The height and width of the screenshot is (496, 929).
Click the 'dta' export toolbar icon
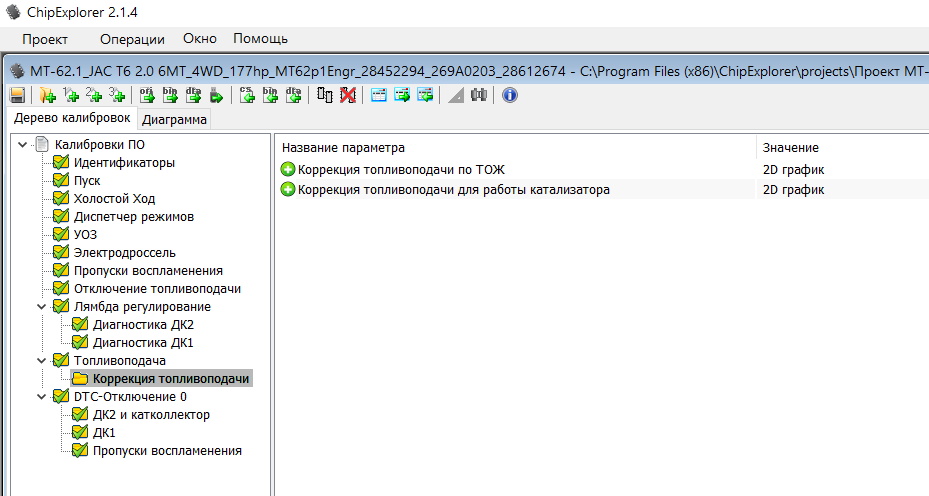(192, 95)
